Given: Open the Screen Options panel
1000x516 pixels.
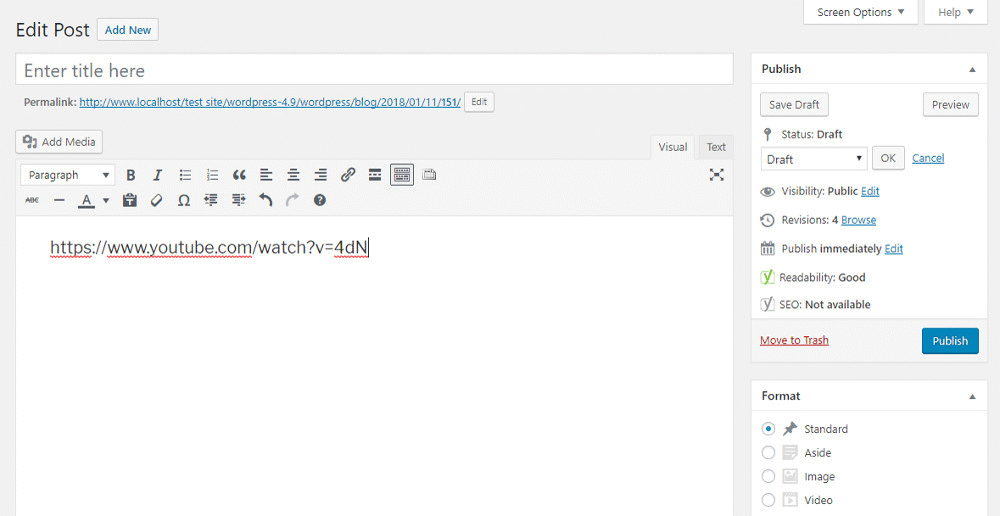Looking at the screenshot, I should pos(860,11).
